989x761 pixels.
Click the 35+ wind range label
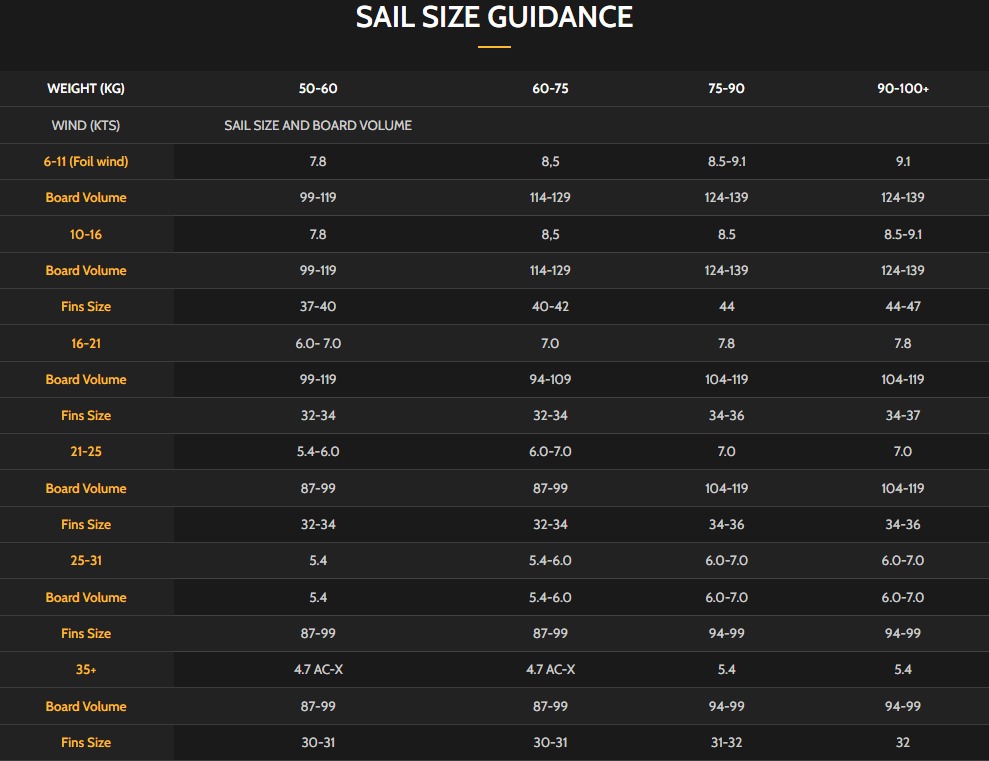coord(86,670)
